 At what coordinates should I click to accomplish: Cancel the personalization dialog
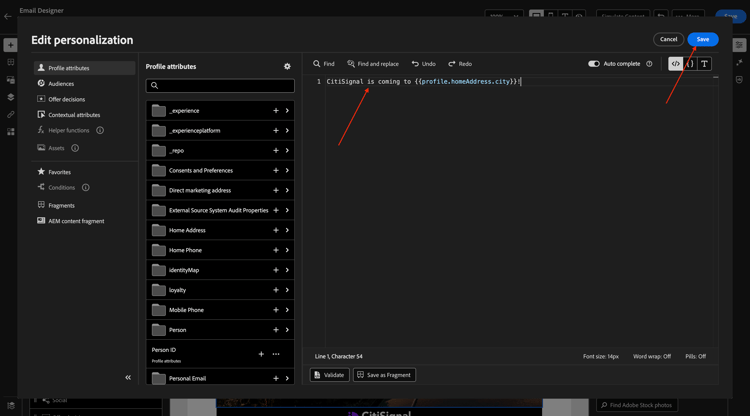[668, 39]
